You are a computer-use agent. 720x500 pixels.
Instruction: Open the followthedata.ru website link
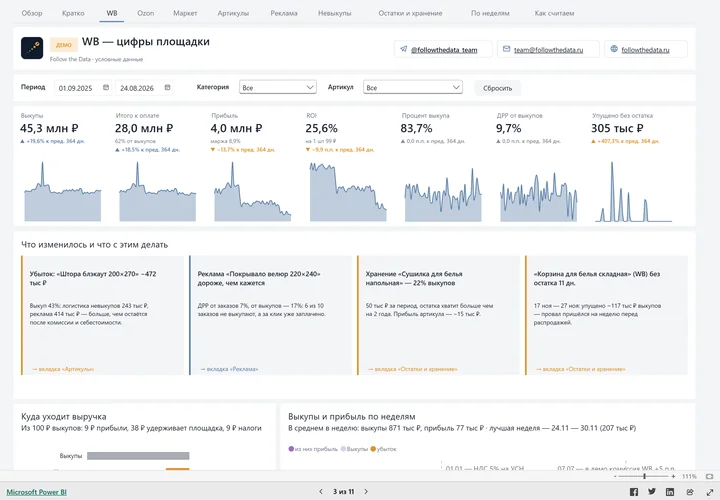tap(645, 50)
